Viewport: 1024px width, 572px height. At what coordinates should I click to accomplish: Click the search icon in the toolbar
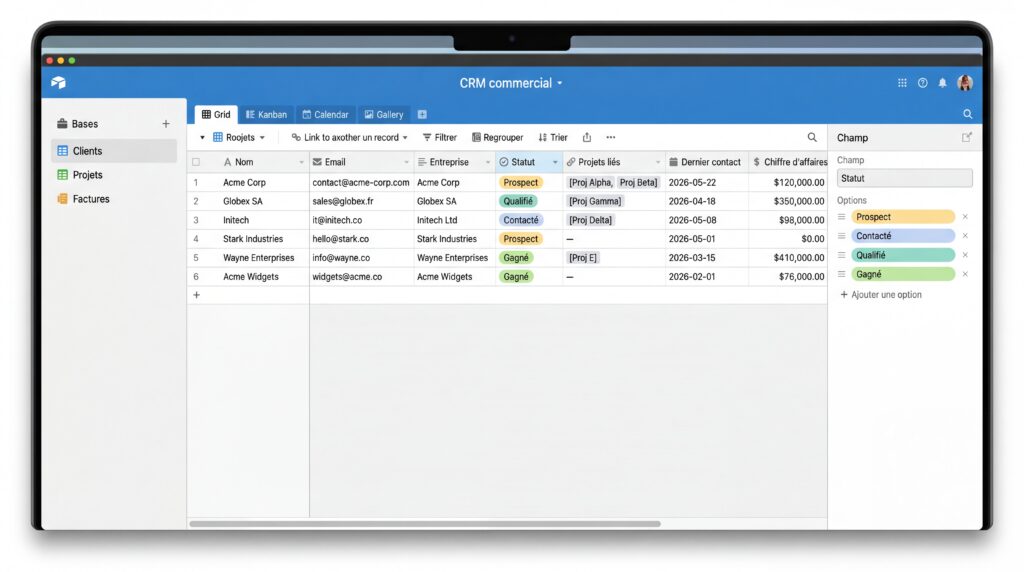pos(812,137)
